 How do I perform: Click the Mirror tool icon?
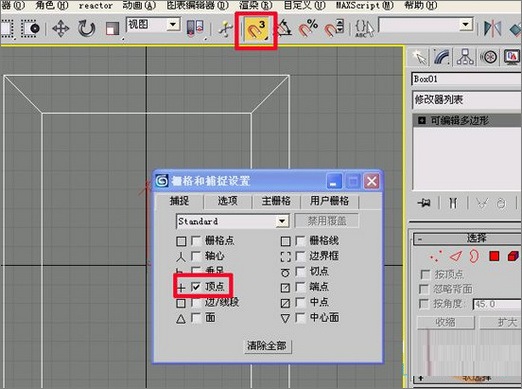pos(493,28)
